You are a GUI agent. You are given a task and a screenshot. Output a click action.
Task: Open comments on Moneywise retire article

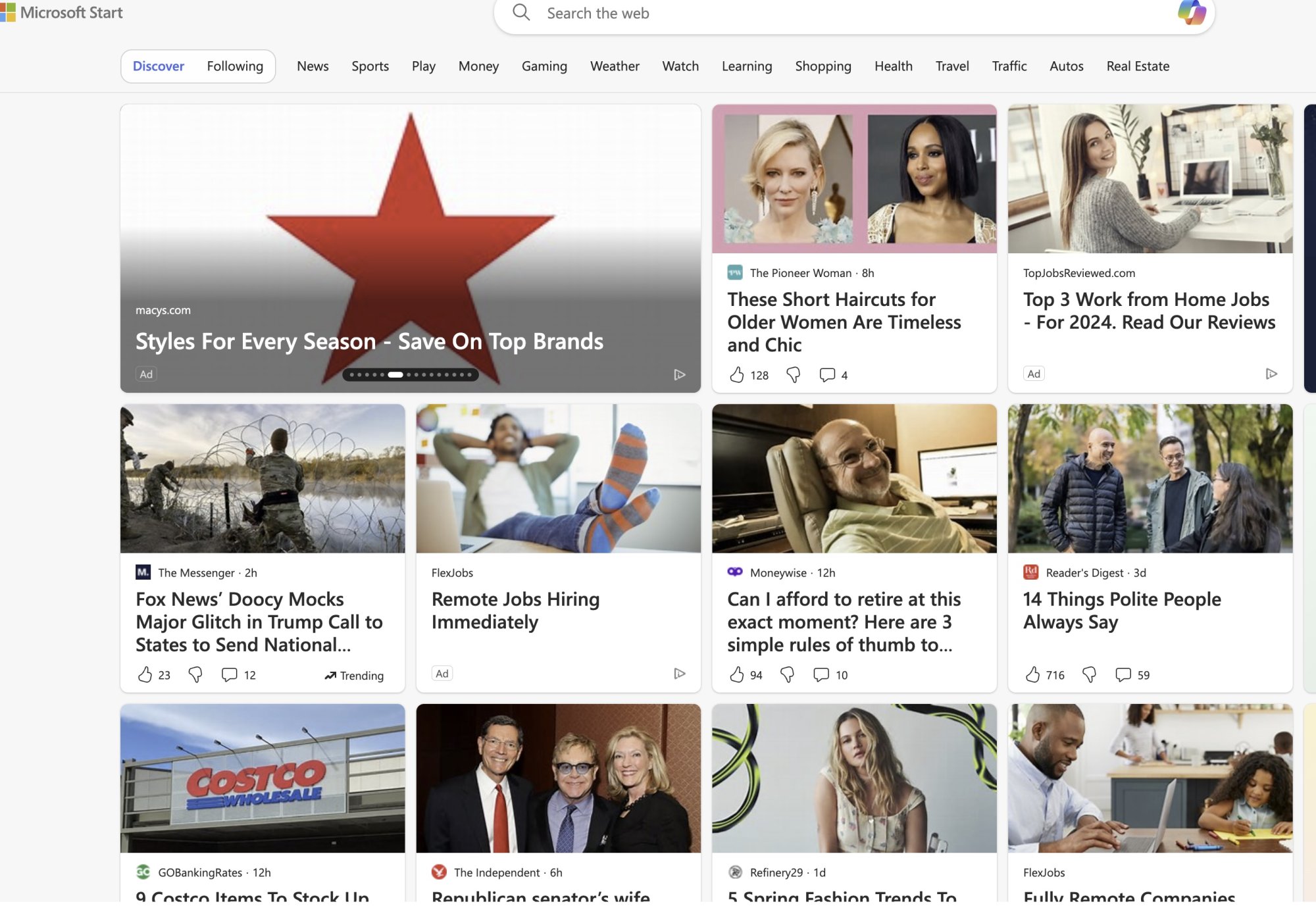[x=821, y=674]
